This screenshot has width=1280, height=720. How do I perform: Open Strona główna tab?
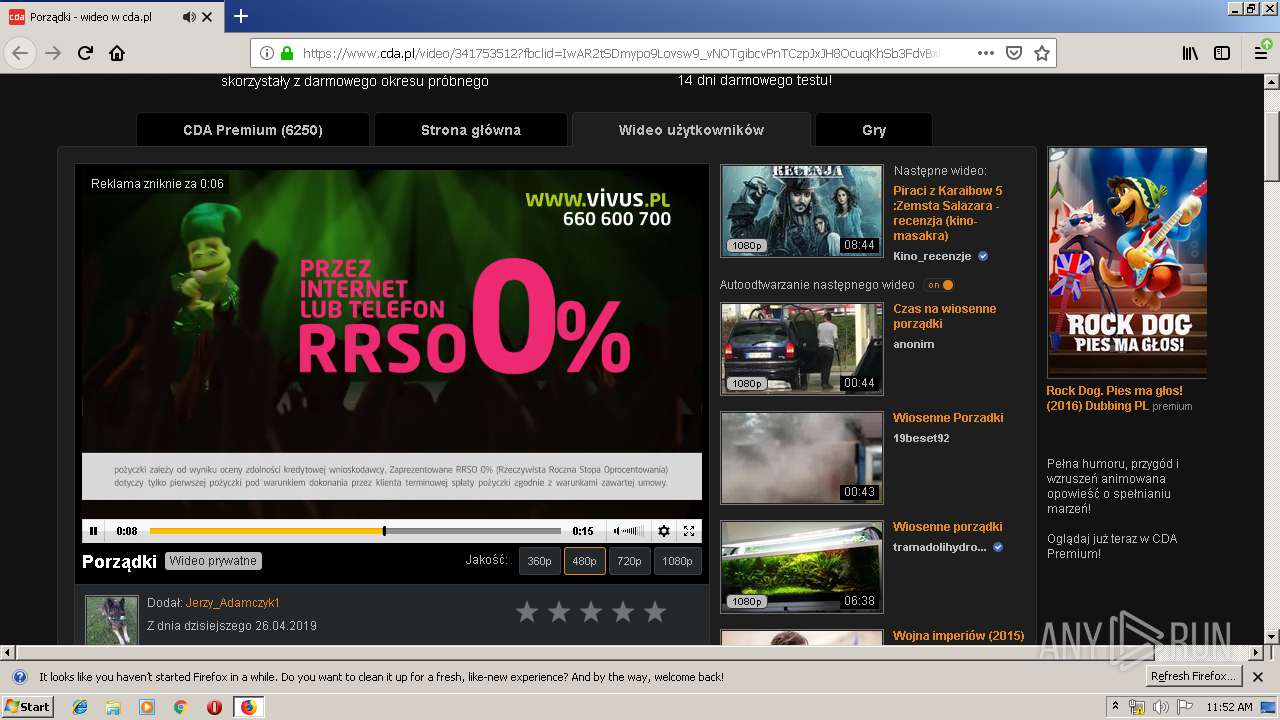pos(470,130)
